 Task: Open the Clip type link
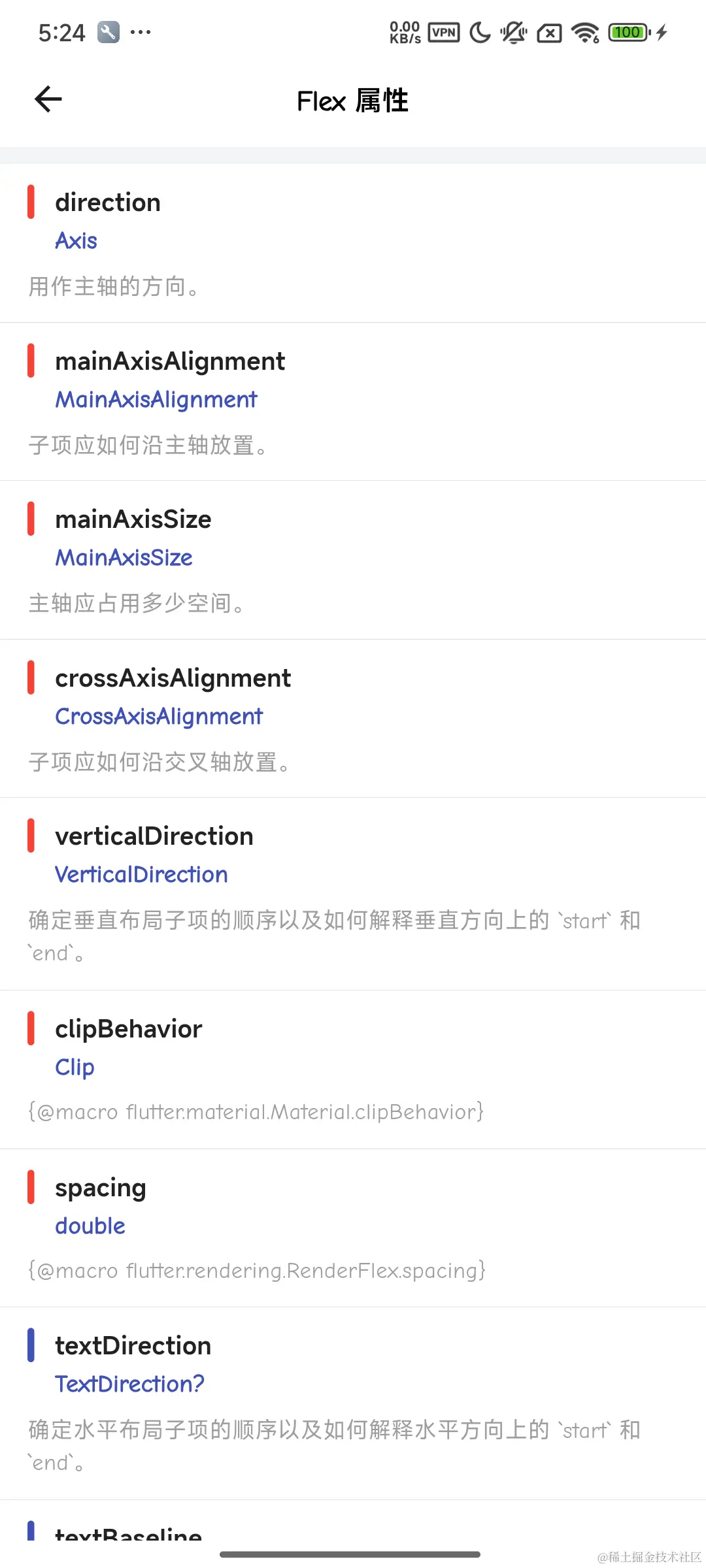pos(75,1067)
